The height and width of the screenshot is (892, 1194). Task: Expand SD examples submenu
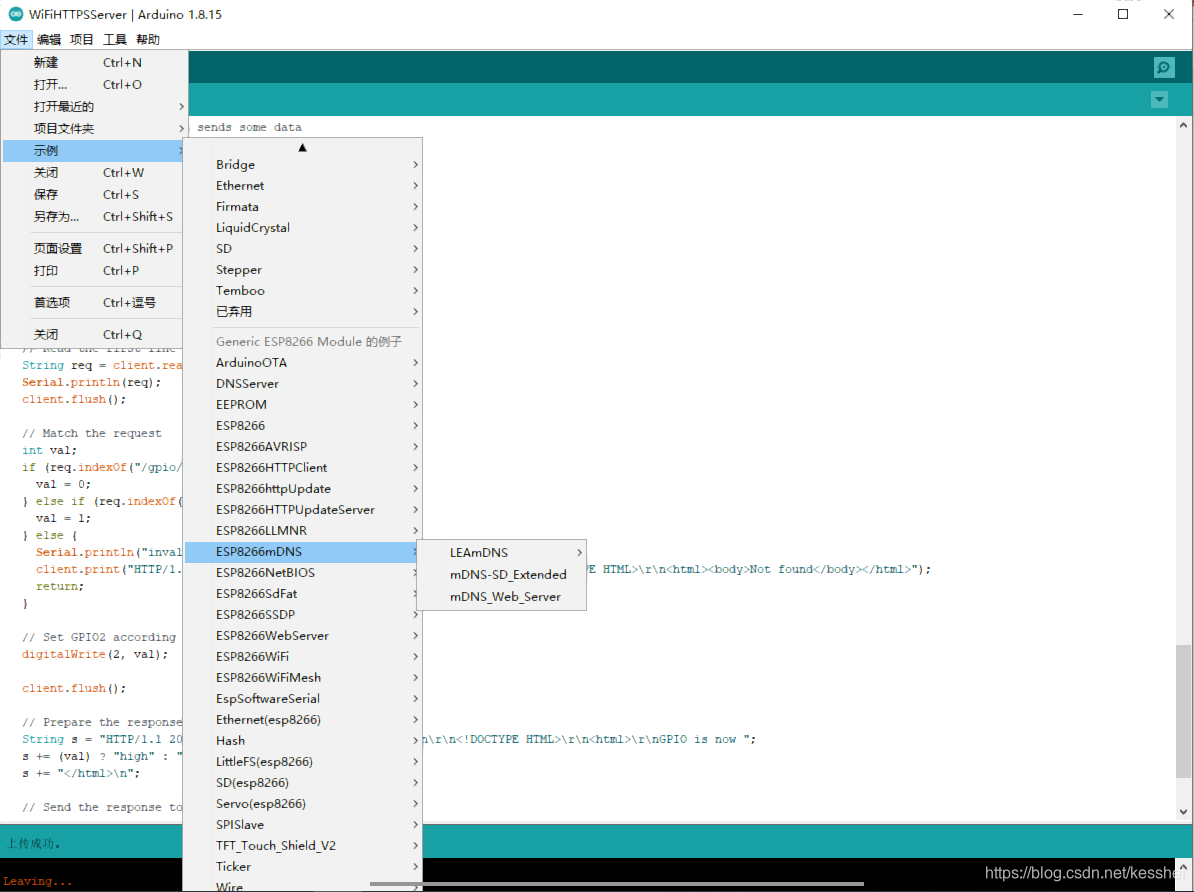coord(303,249)
